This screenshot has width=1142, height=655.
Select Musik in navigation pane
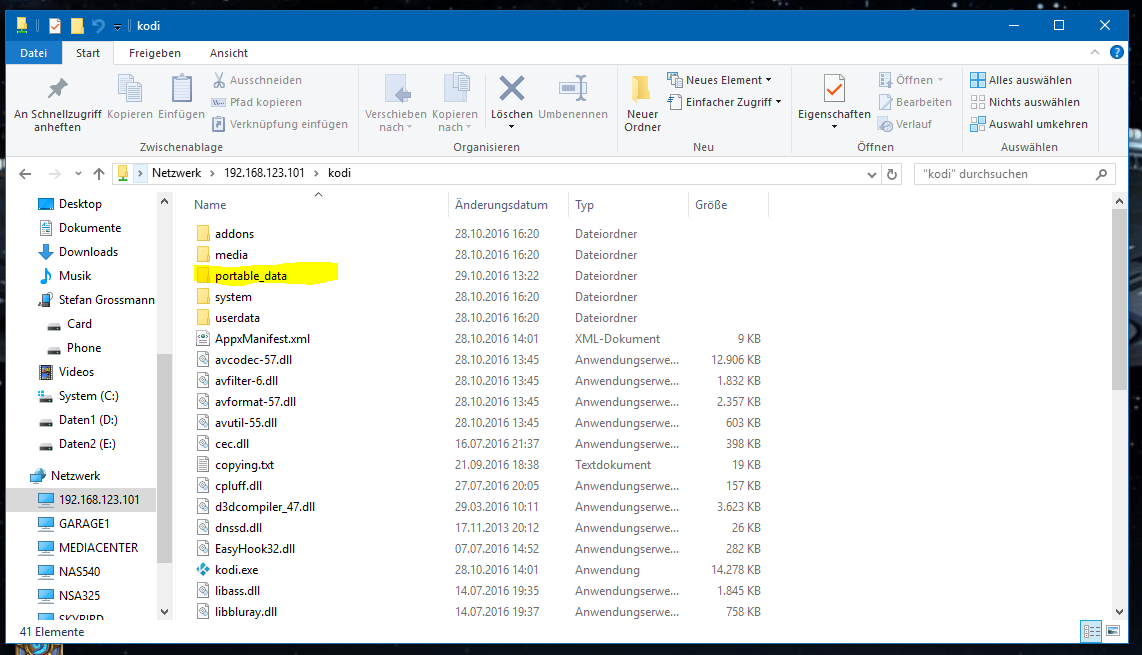point(74,276)
